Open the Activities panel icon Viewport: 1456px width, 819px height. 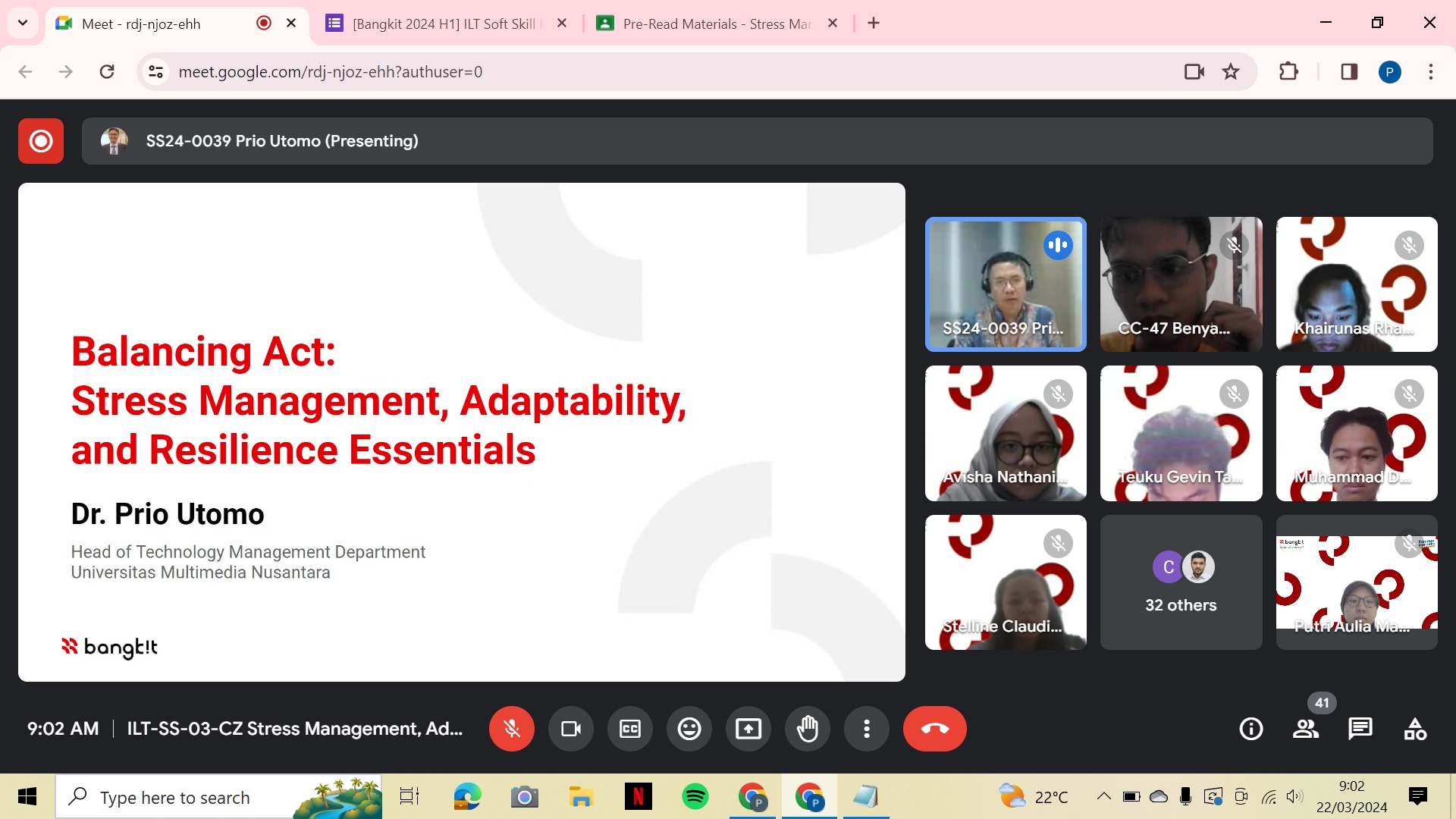1414,729
